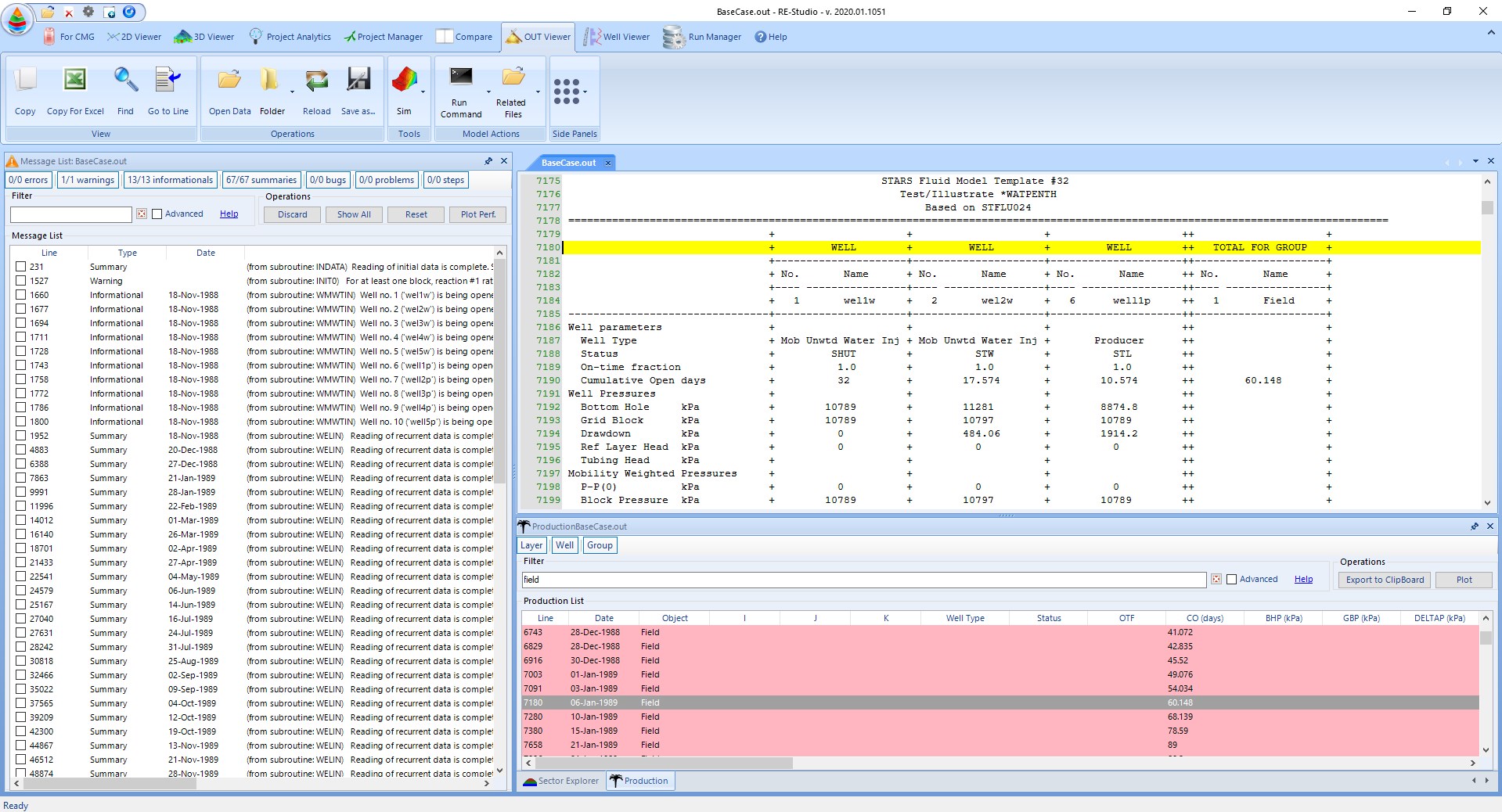This screenshot has width=1502, height=812.
Task: Close the Message List panel
Action: (x=504, y=160)
